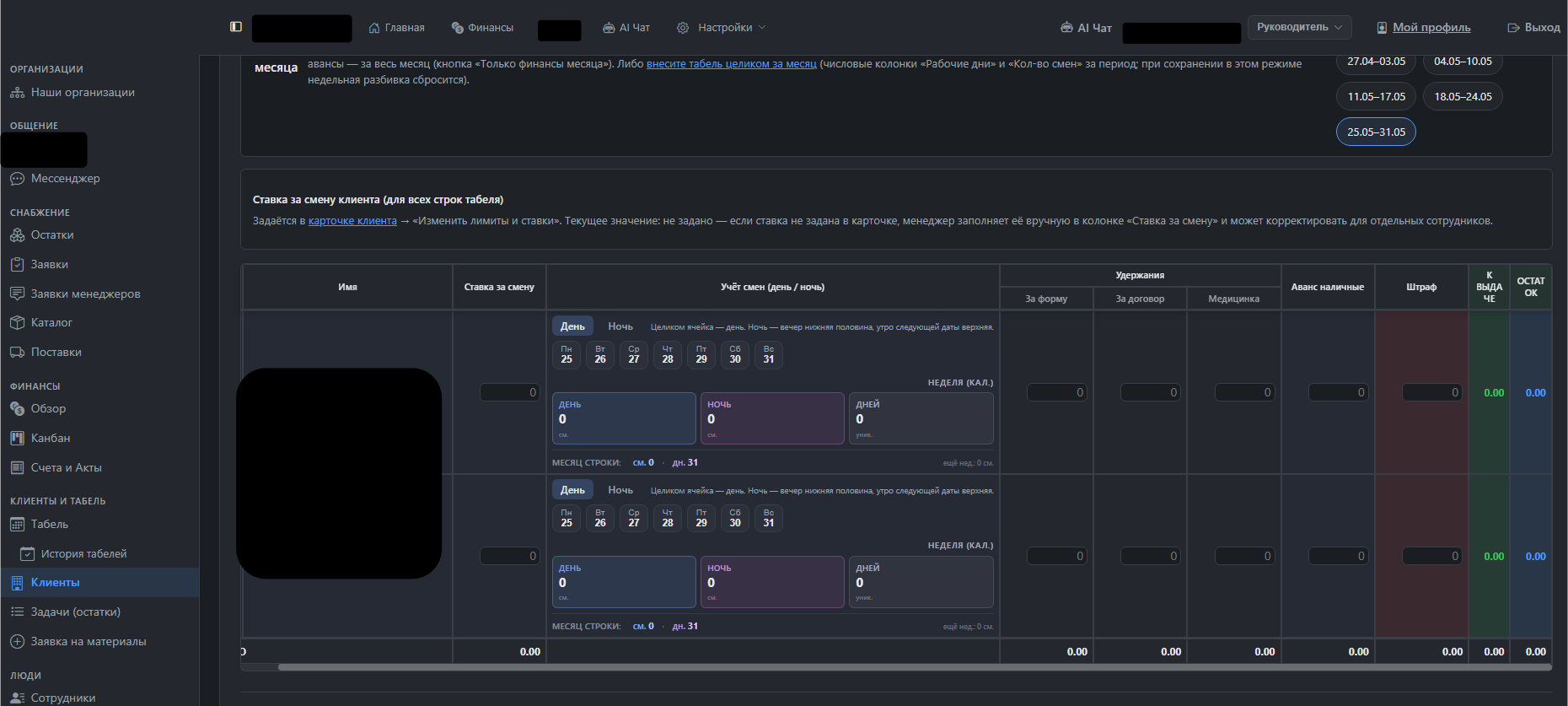The height and width of the screenshot is (706, 1568).
Task: Toggle Вт 26 in second row
Action: click(600, 519)
